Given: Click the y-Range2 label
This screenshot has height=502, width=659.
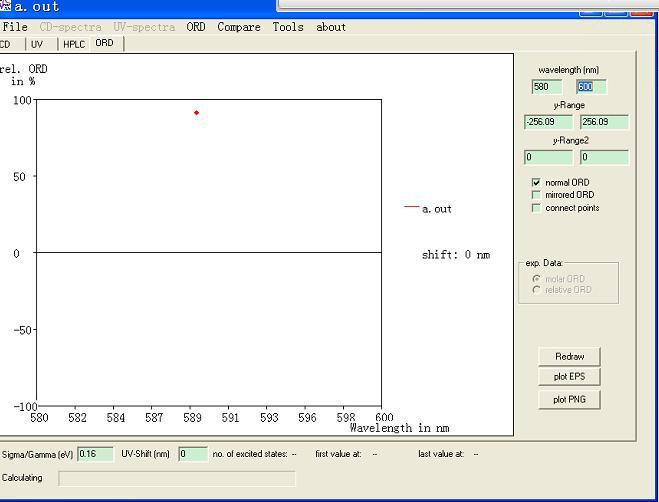Looking at the screenshot, I should click(571, 140).
